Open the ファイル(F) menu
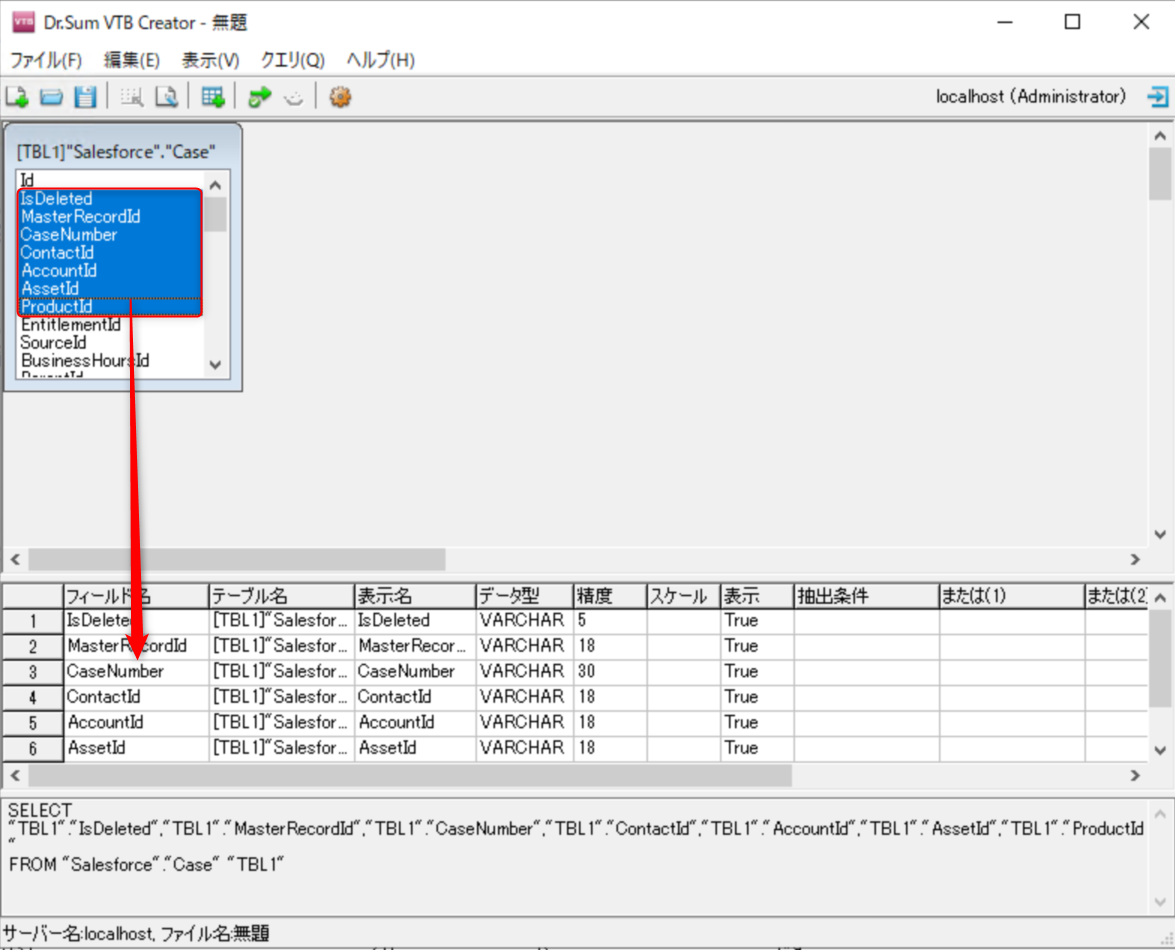The height and width of the screenshot is (950, 1175). [46, 60]
